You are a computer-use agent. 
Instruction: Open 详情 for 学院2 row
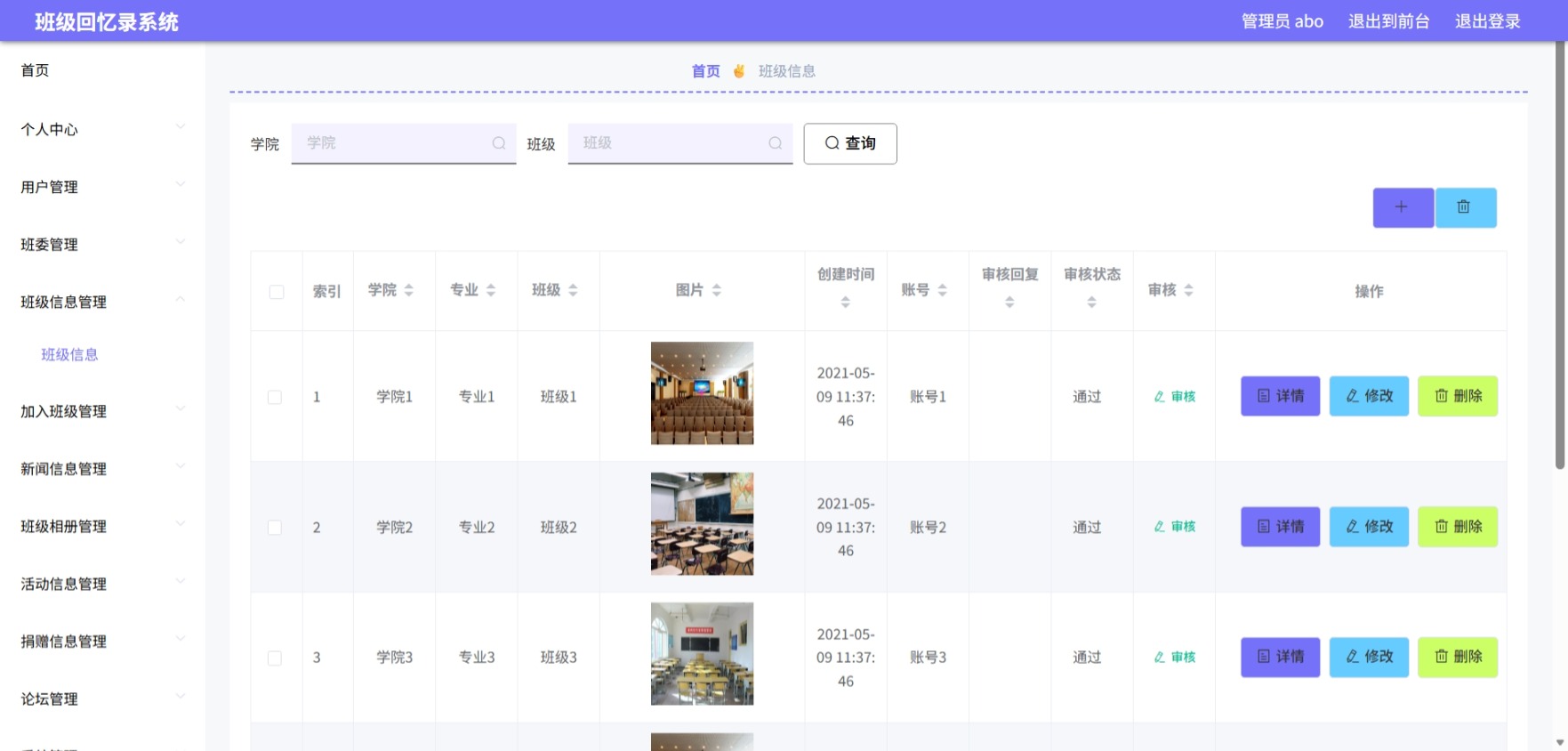tap(1281, 527)
